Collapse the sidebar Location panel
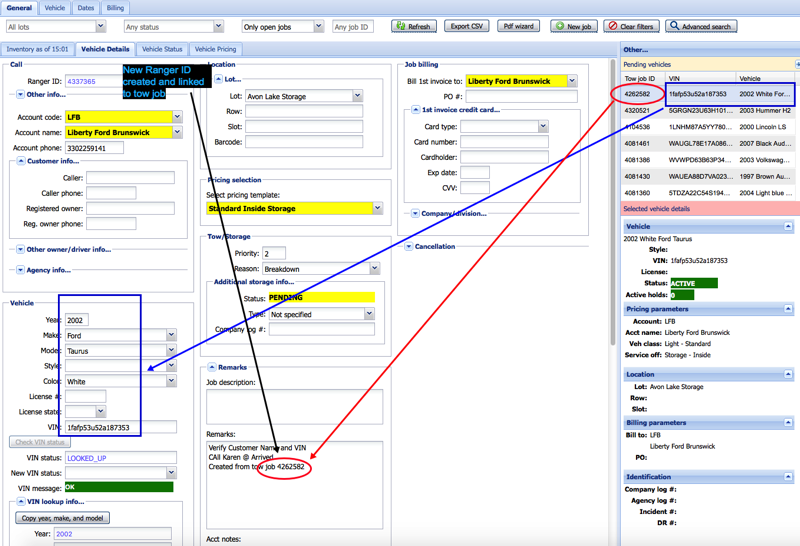The image size is (800, 546). click(x=788, y=375)
